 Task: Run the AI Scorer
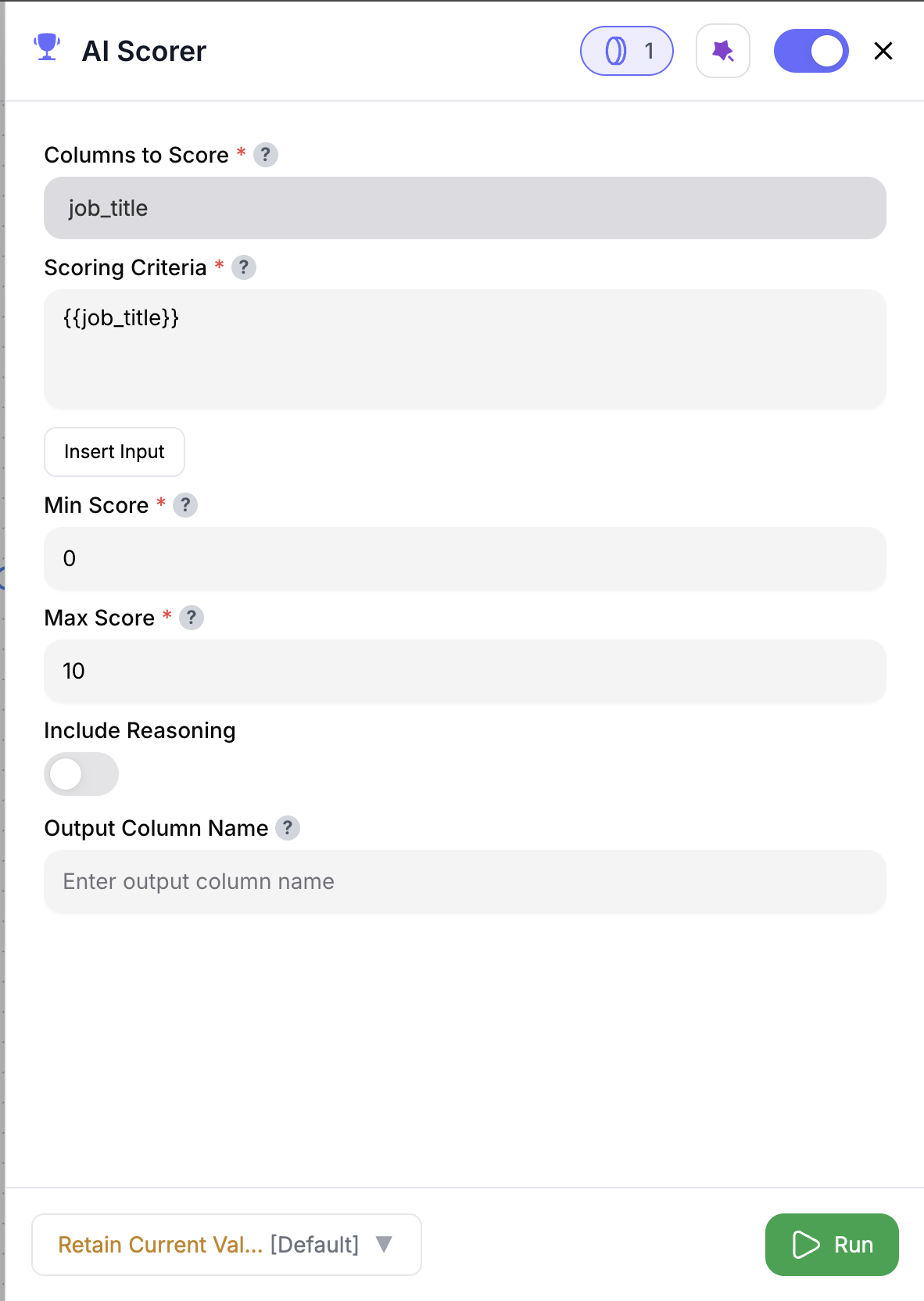pos(831,1244)
